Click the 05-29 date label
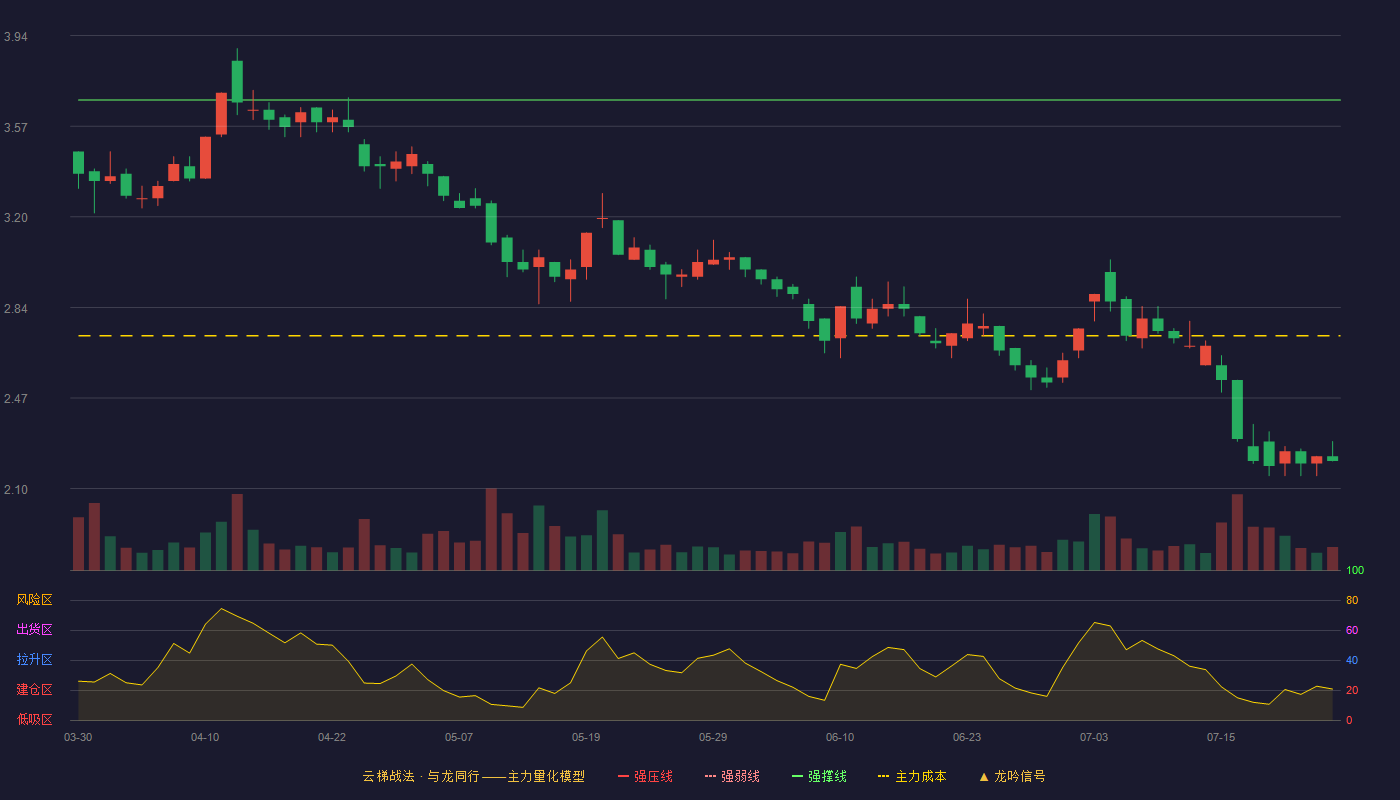The width and height of the screenshot is (1400, 800). (x=713, y=737)
